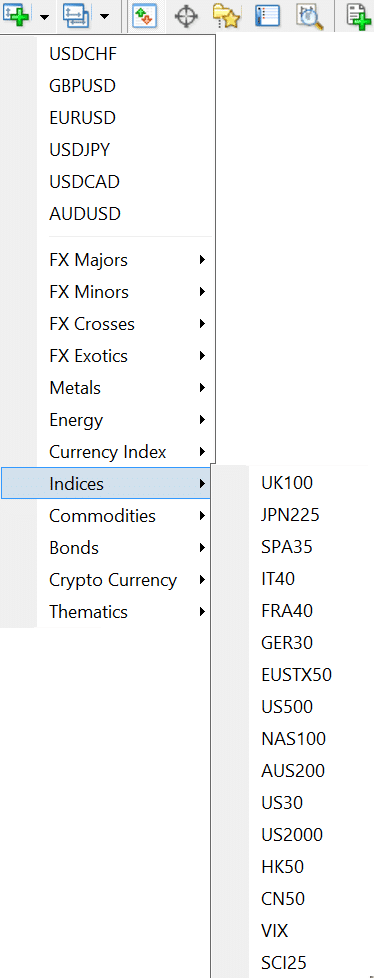Open the Data Window crosshair icon

tap(186, 16)
